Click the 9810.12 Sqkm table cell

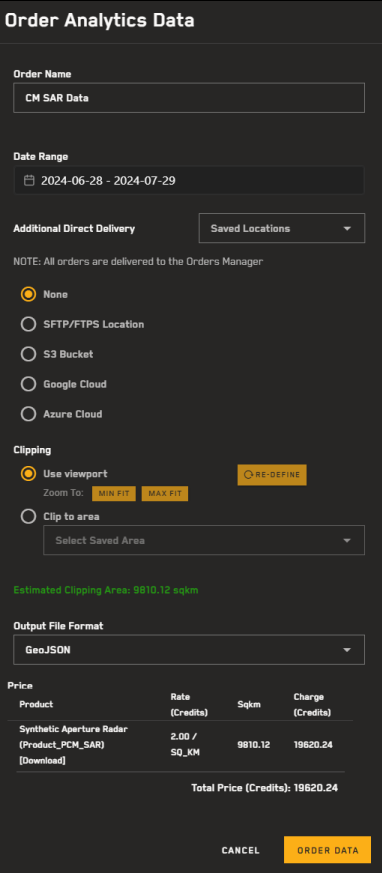pos(253,744)
